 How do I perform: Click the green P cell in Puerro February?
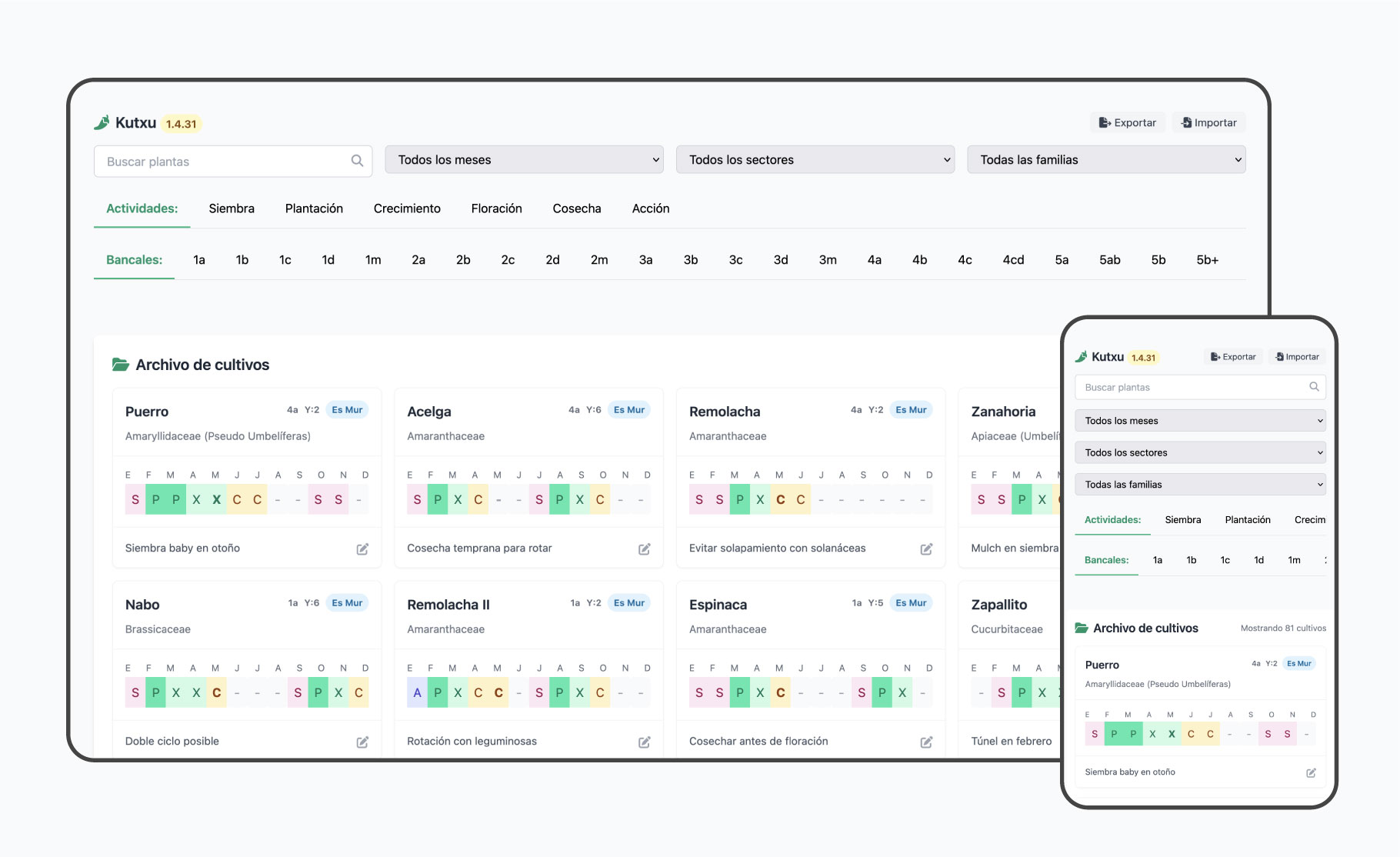tap(155, 499)
